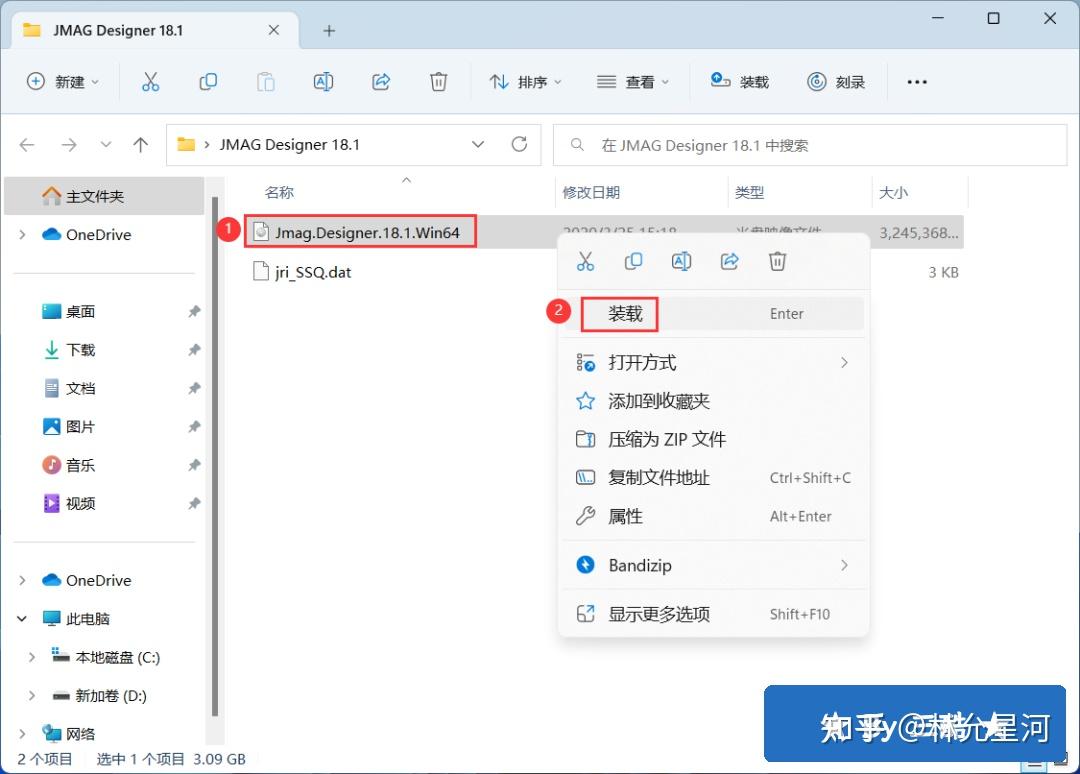
Task: Click the Copy icon in the context menu
Action: [633, 260]
